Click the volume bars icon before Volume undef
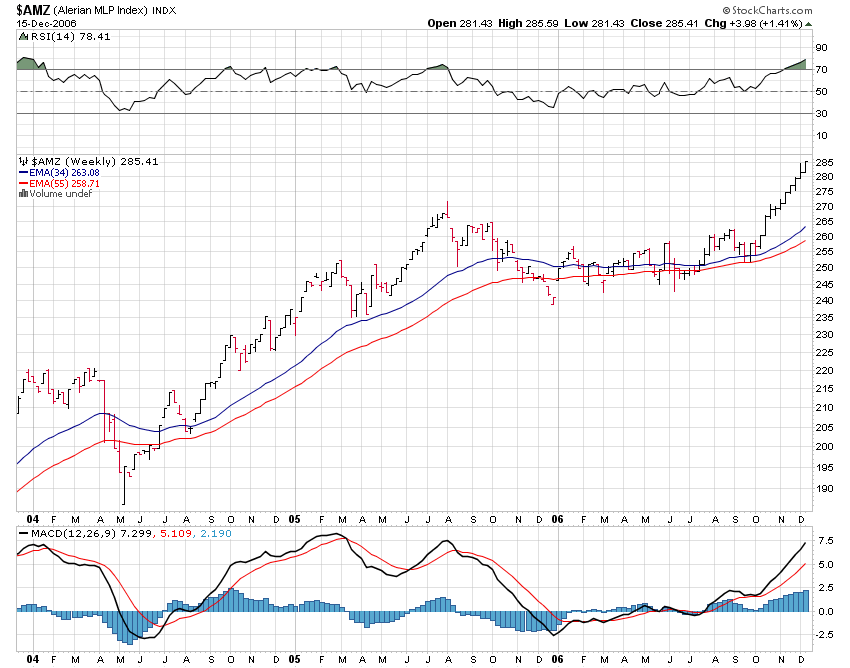This screenshot has height=668, width=850. coord(23,194)
